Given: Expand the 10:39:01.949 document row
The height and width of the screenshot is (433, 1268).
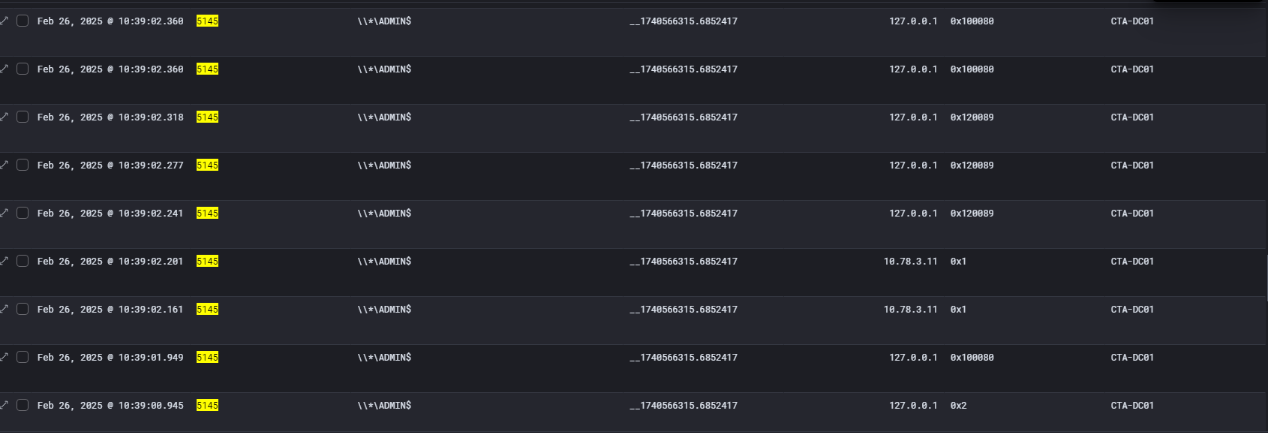Looking at the screenshot, I should click(3, 357).
